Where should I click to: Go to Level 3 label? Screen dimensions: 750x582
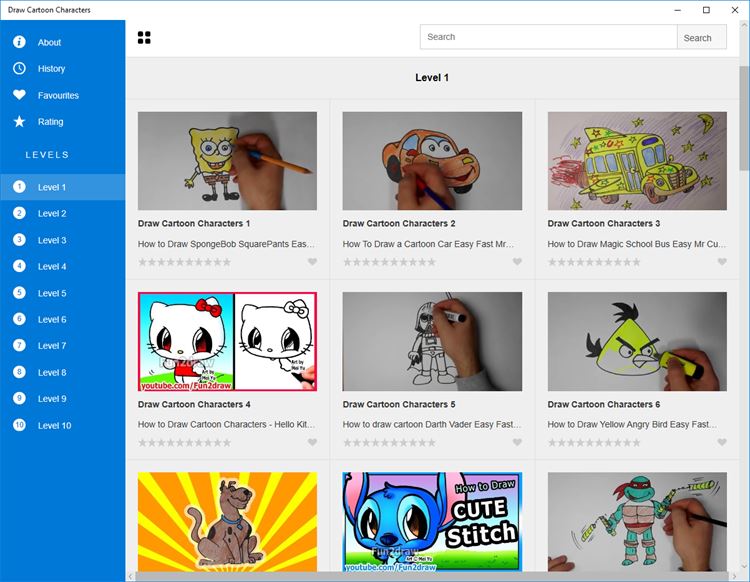tap(52, 240)
